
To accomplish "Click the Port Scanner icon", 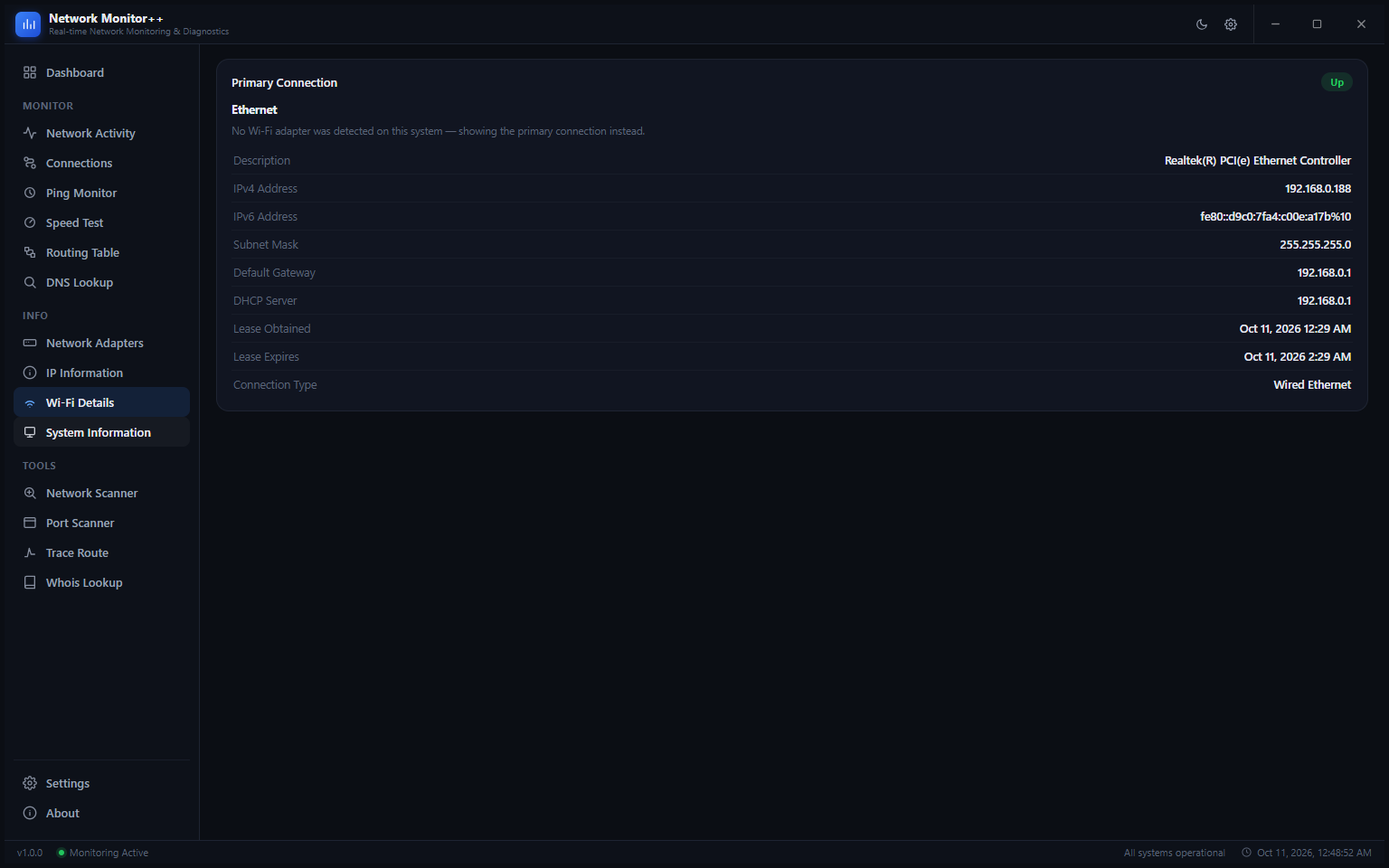I will (x=30, y=523).
